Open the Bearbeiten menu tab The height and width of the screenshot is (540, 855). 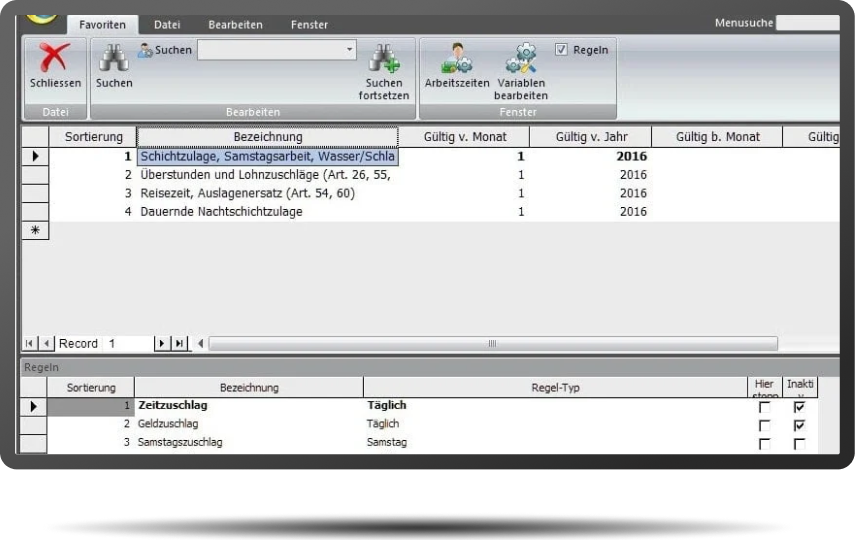(235, 25)
